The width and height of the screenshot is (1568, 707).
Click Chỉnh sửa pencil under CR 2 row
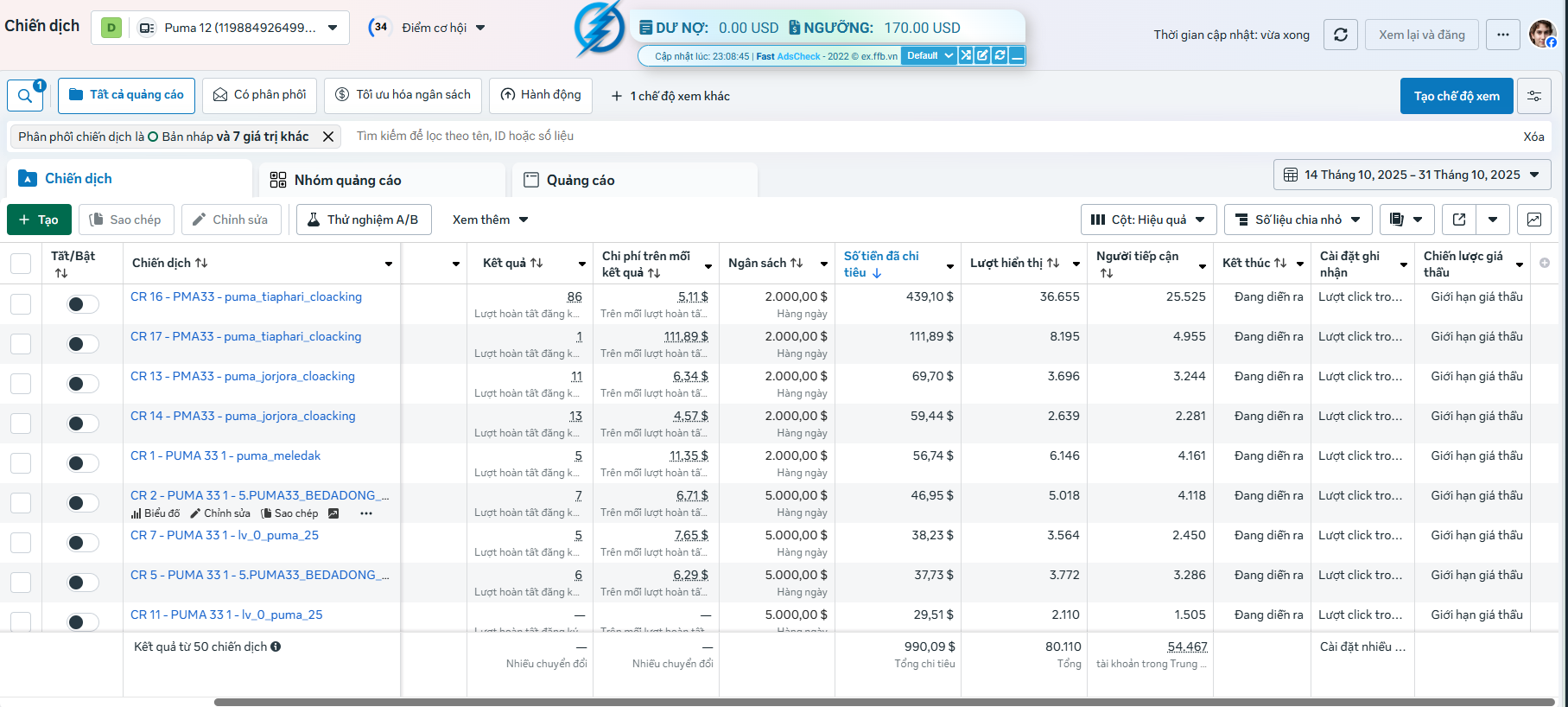pos(220,513)
